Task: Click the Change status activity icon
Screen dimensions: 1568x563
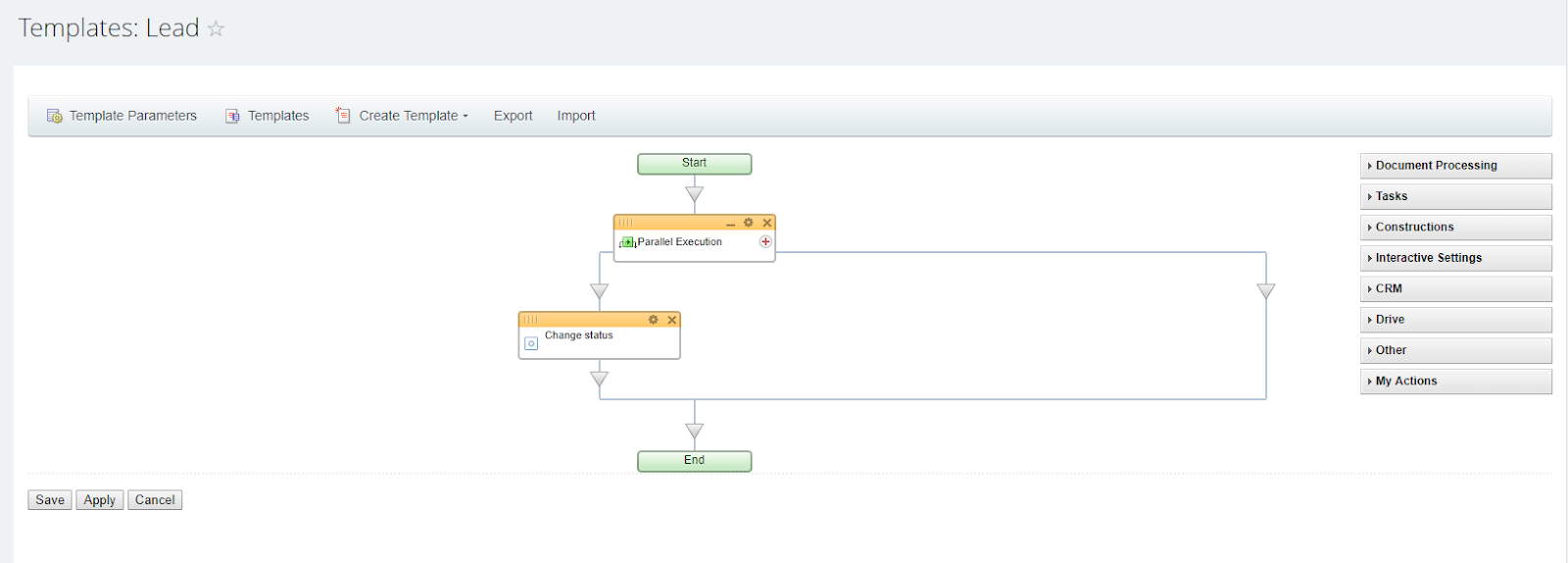Action: (531, 343)
